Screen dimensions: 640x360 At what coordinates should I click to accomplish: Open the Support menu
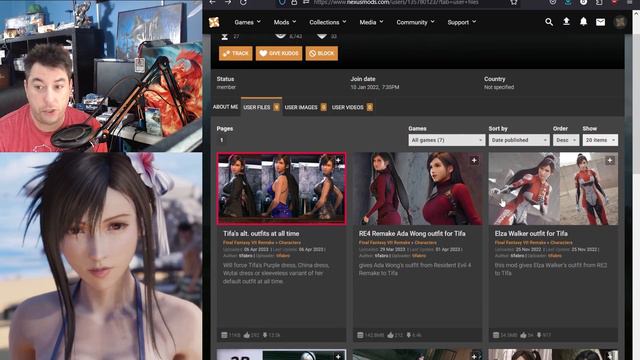(x=462, y=22)
